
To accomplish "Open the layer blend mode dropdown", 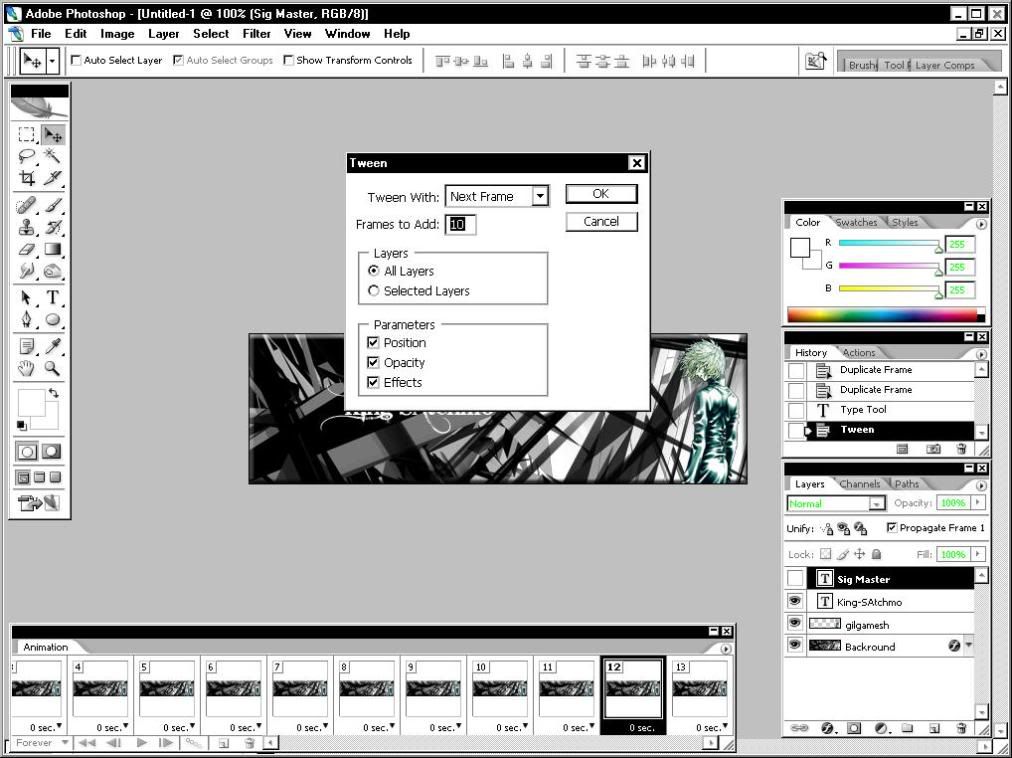I will 876,503.
